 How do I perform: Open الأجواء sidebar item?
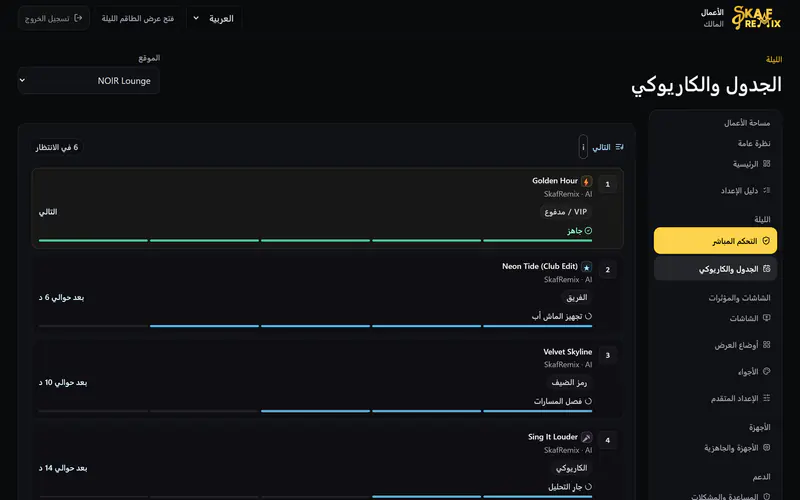tap(715, 371)
